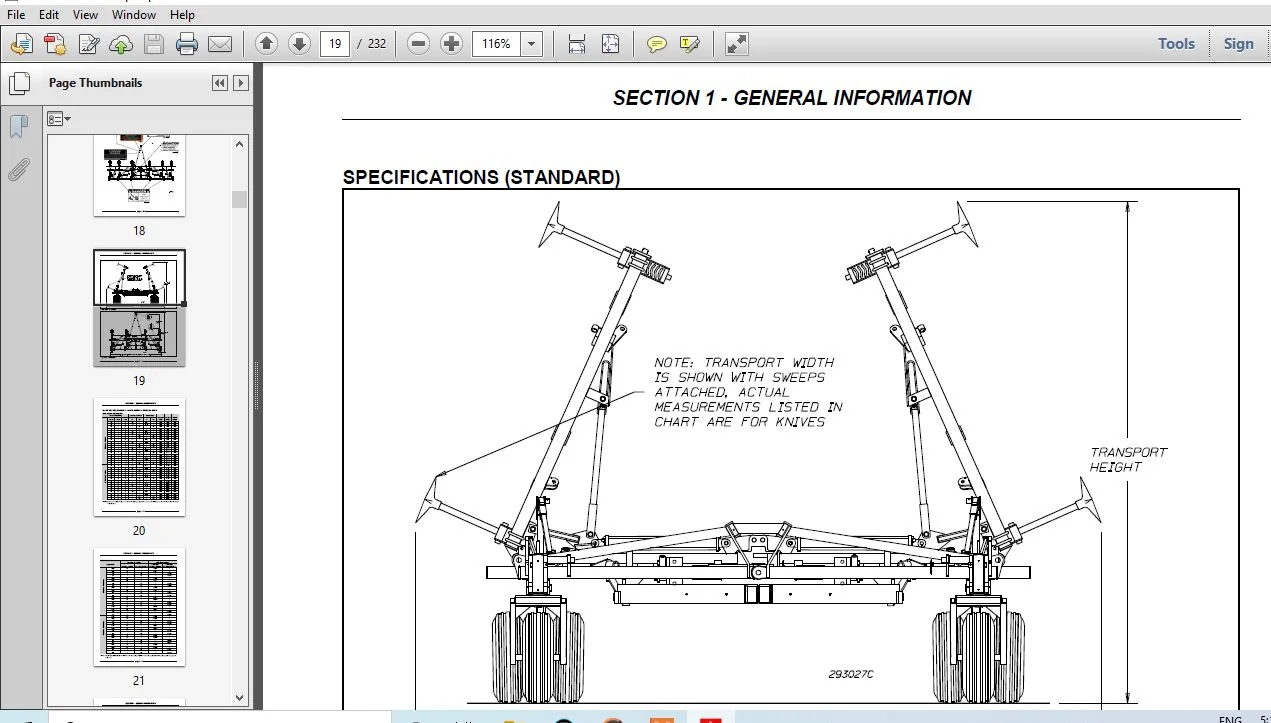The width and height of the screenshot is (1271, 723).
Task: Click the thumbnails panel scrollbar thumb
Action: 239,199
